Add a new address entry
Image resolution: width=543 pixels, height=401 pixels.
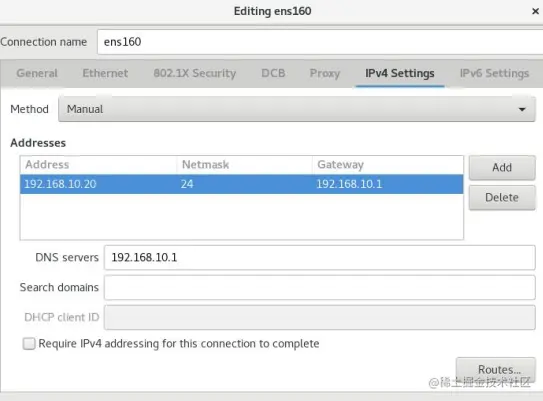[502, 168]
